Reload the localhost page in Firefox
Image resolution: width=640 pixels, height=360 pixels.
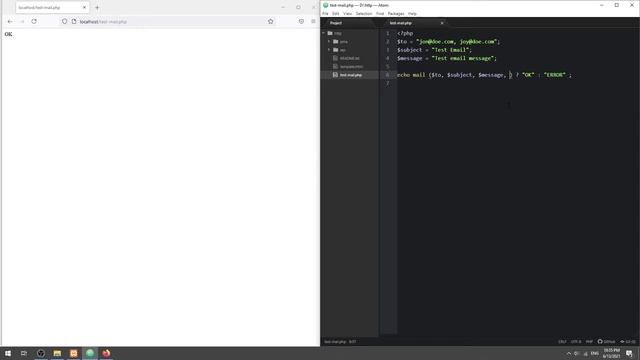[x=34, y=21]
